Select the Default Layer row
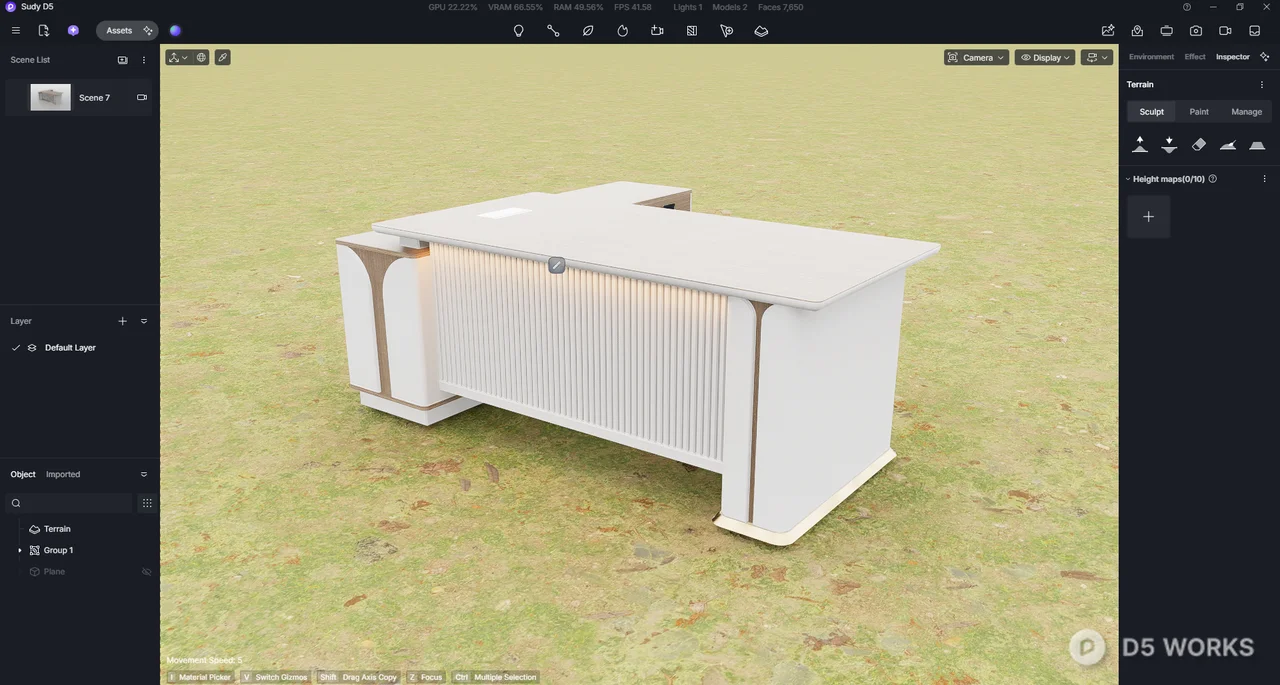Viewport: 1280px width, 685px height. click(79, 348)
